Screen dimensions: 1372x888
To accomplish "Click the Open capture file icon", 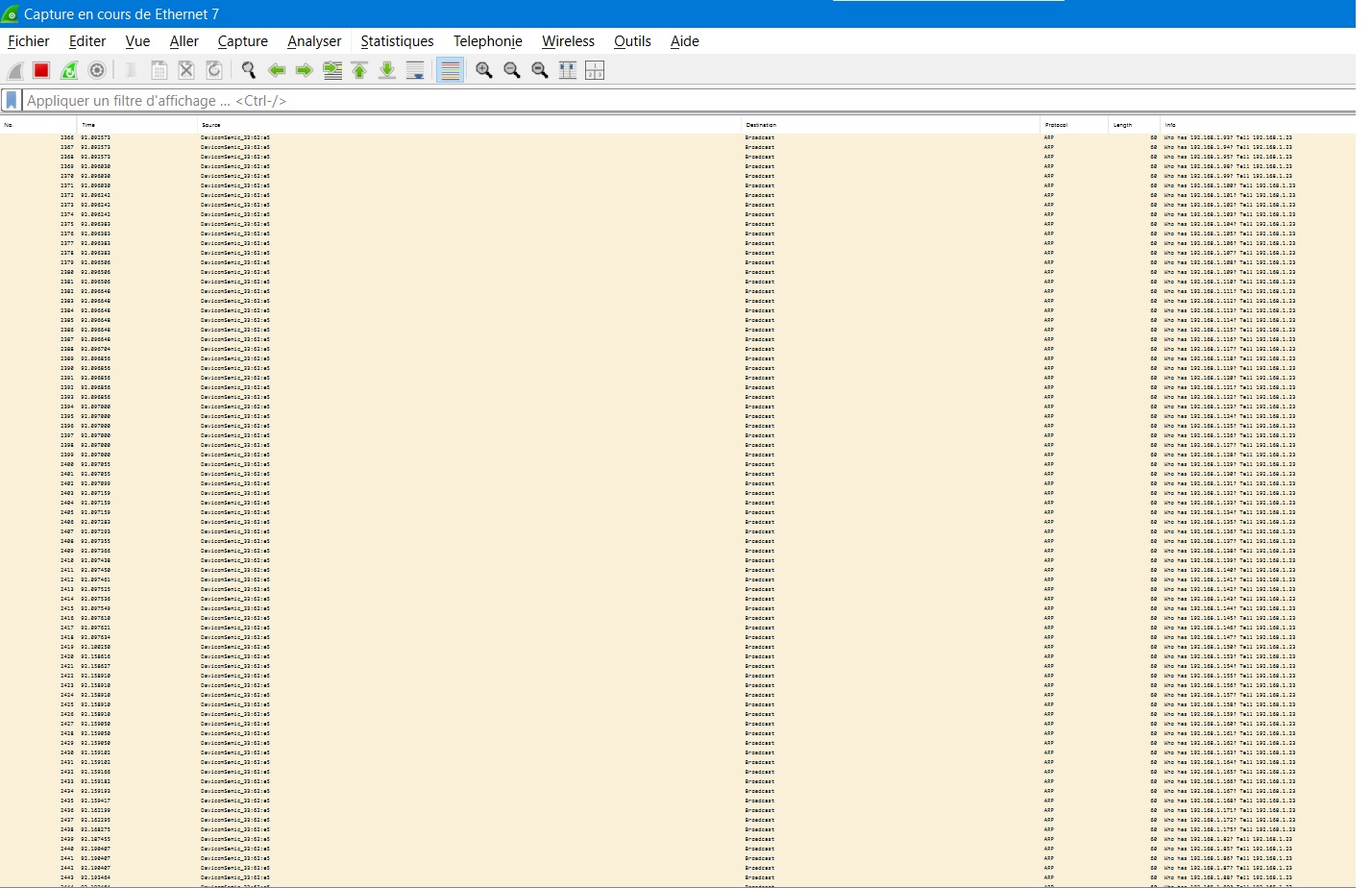I will pos(132,70).
